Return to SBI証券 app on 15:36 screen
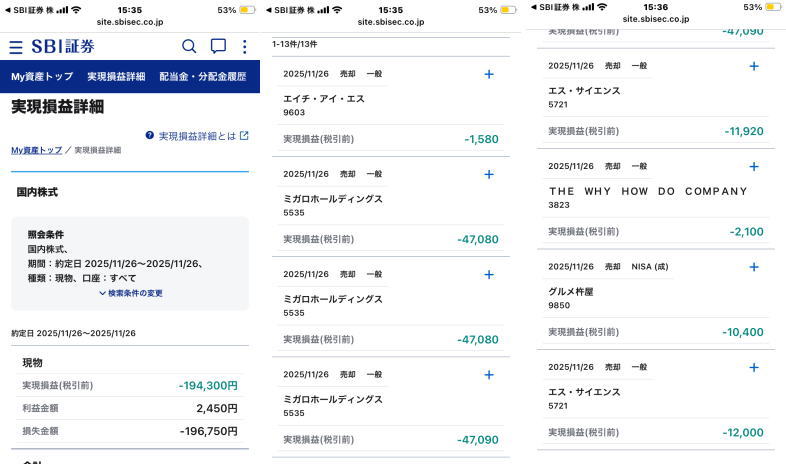 (x=563, y=8)
